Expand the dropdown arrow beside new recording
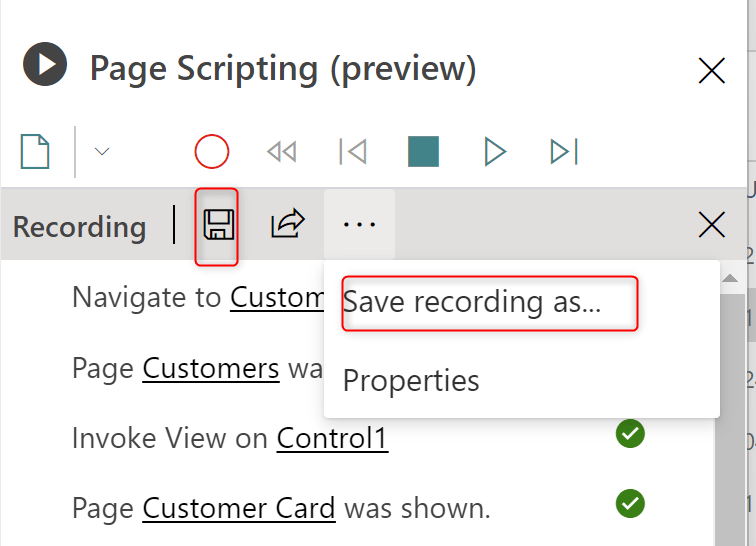 coord(102,152)
